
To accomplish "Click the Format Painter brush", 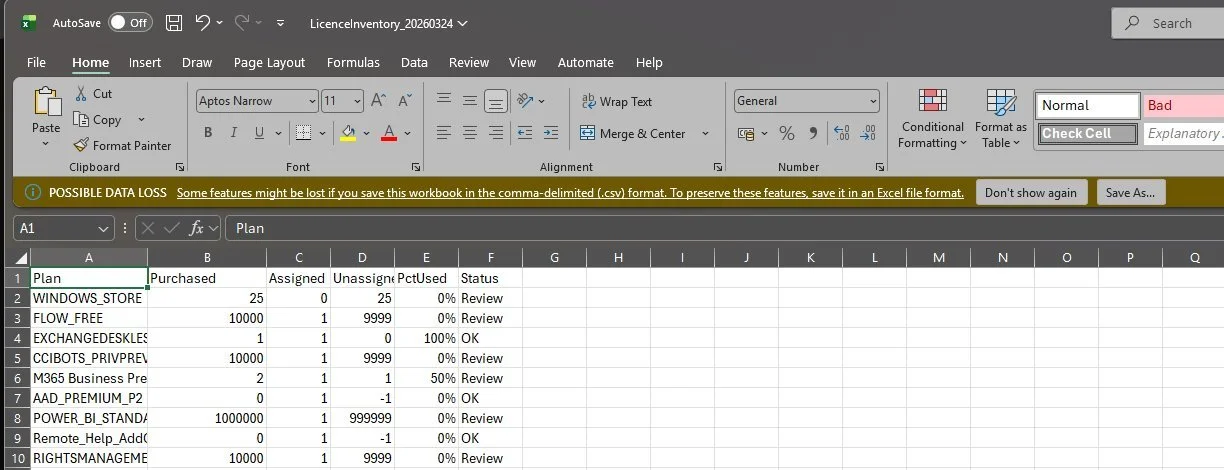I will [81, 145].
